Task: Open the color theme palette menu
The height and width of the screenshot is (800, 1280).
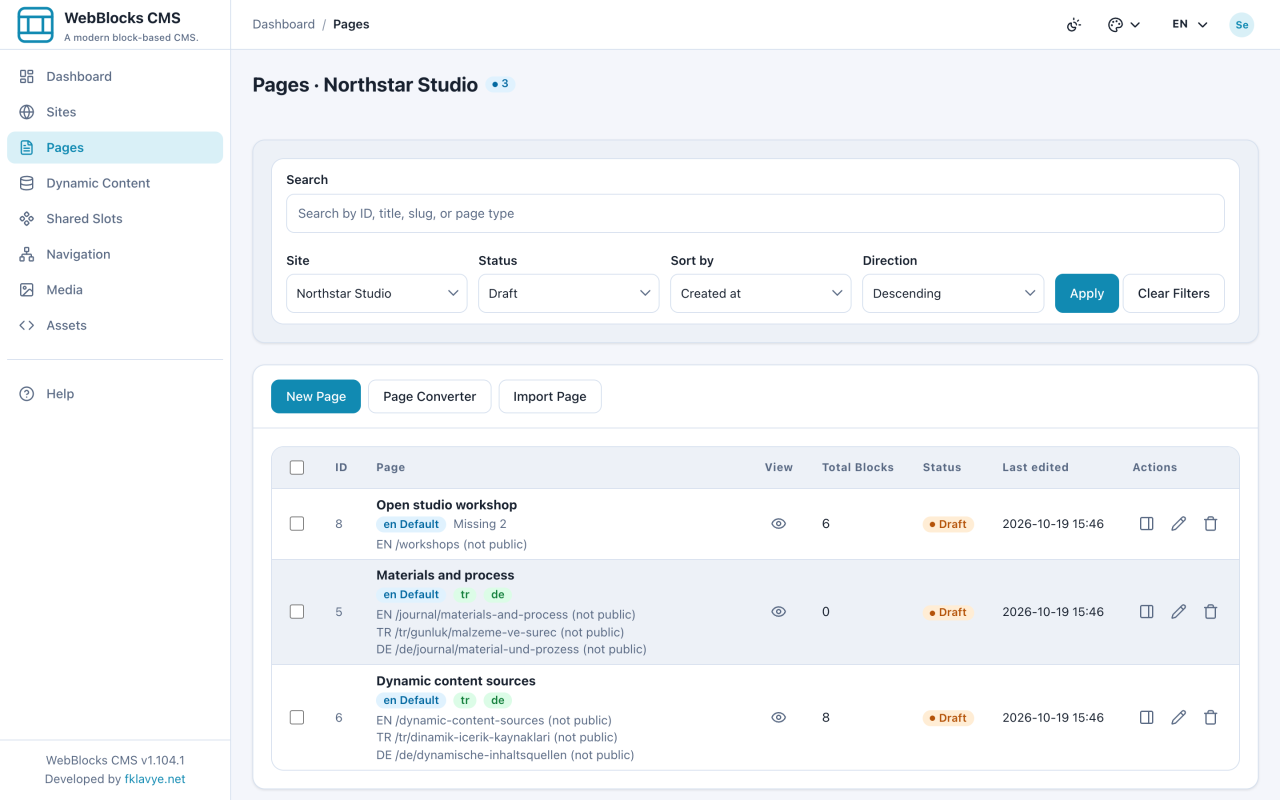Action: tap(1124, 25)
